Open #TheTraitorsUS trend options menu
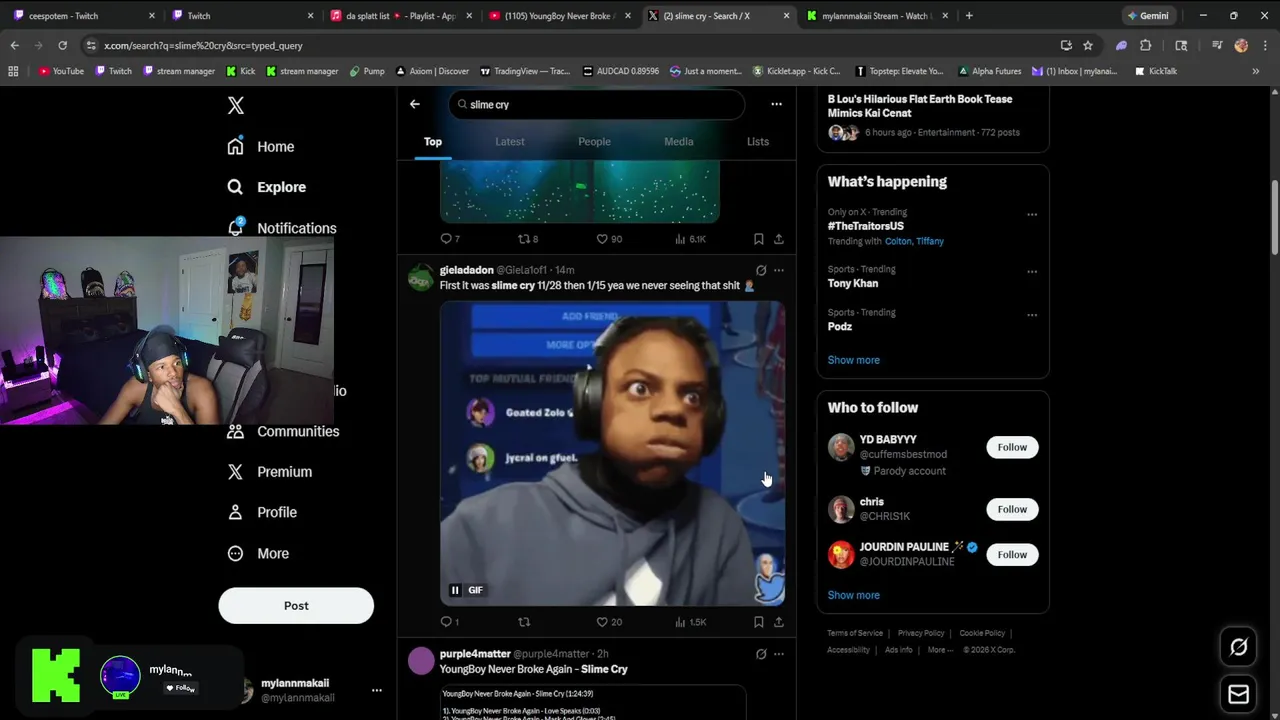 [1032, 214]
